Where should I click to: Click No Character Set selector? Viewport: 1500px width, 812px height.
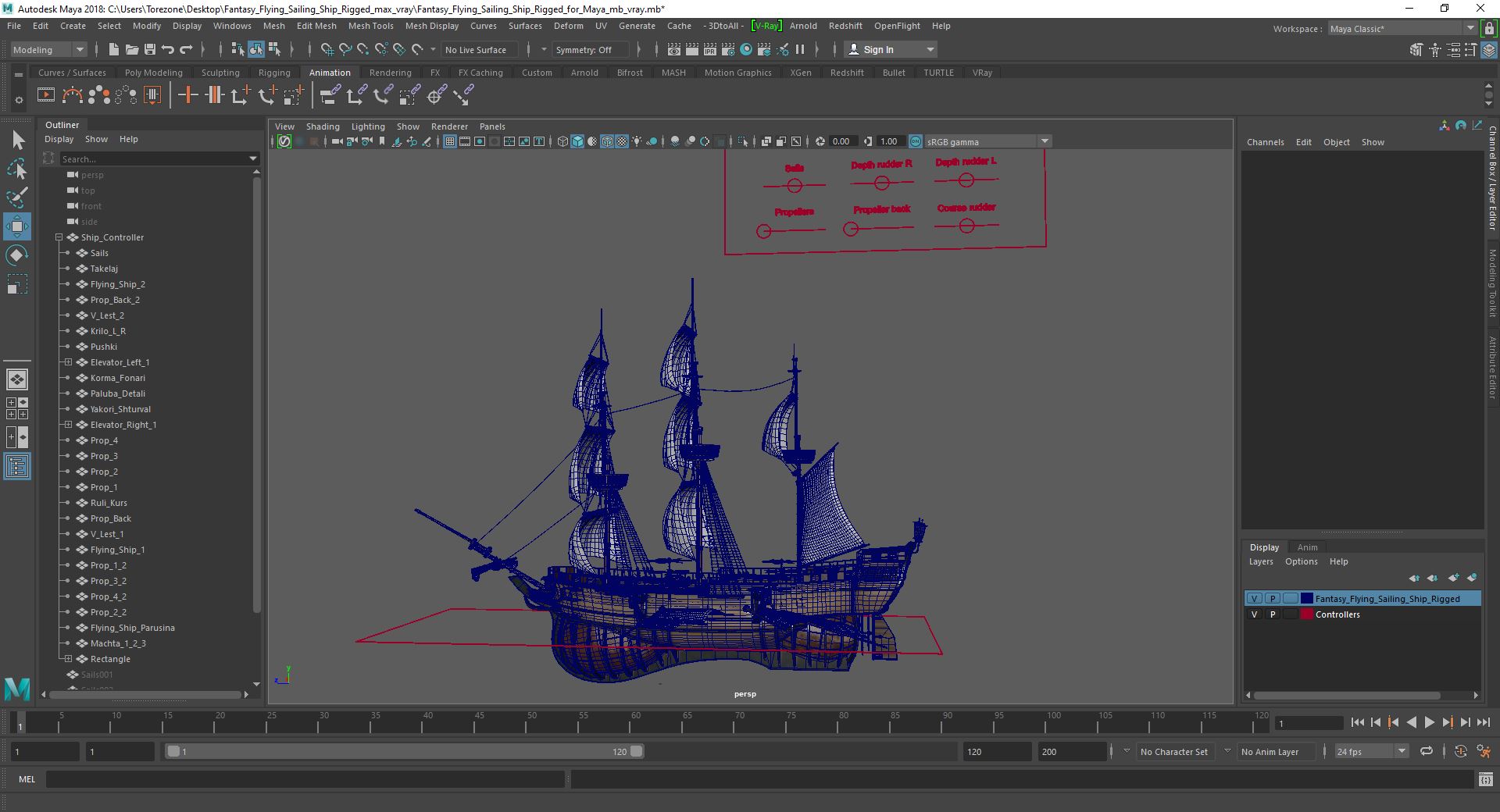click(1174, 752)
